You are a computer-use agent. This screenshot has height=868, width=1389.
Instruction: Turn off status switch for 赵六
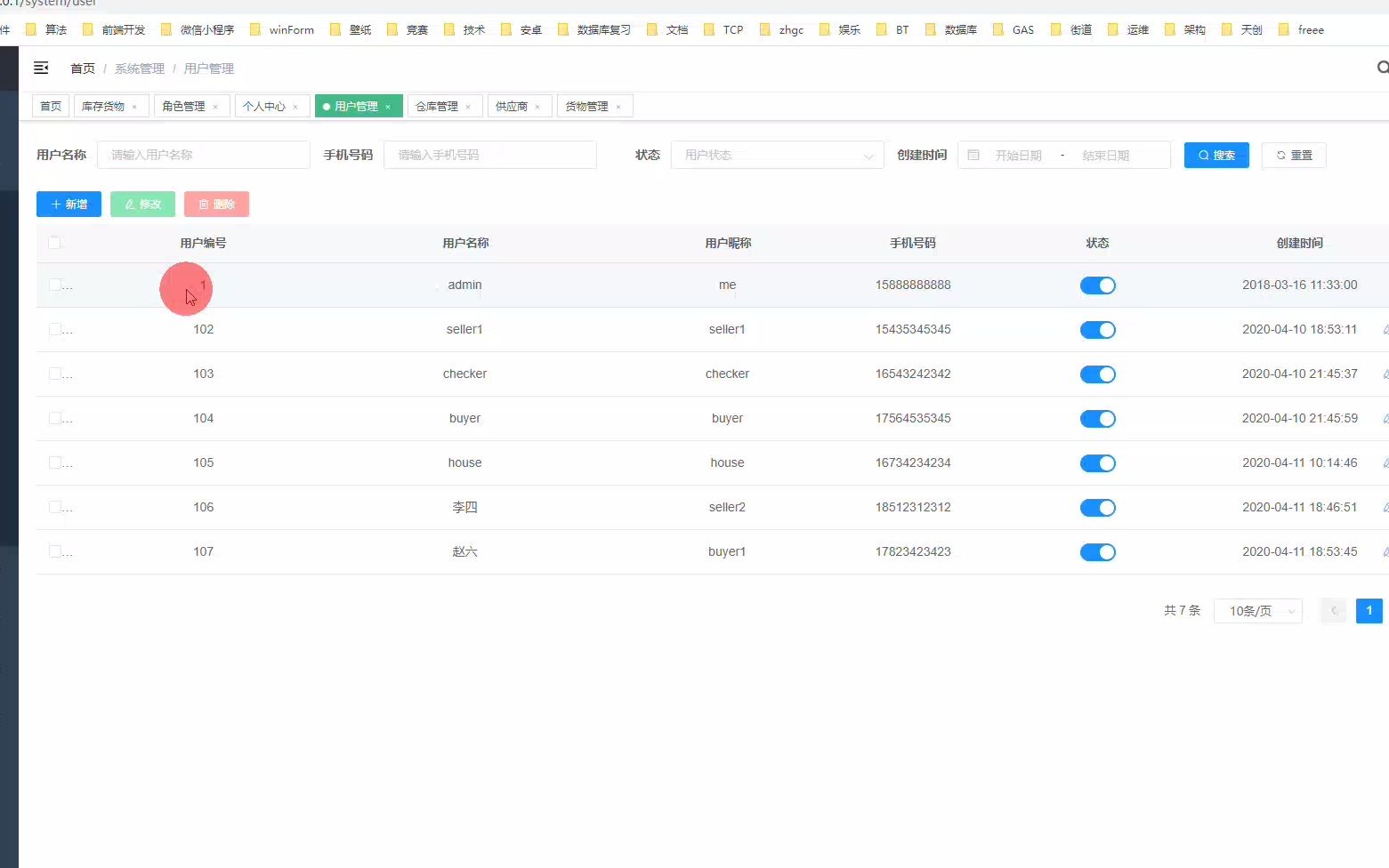(x=1097, y=552)
